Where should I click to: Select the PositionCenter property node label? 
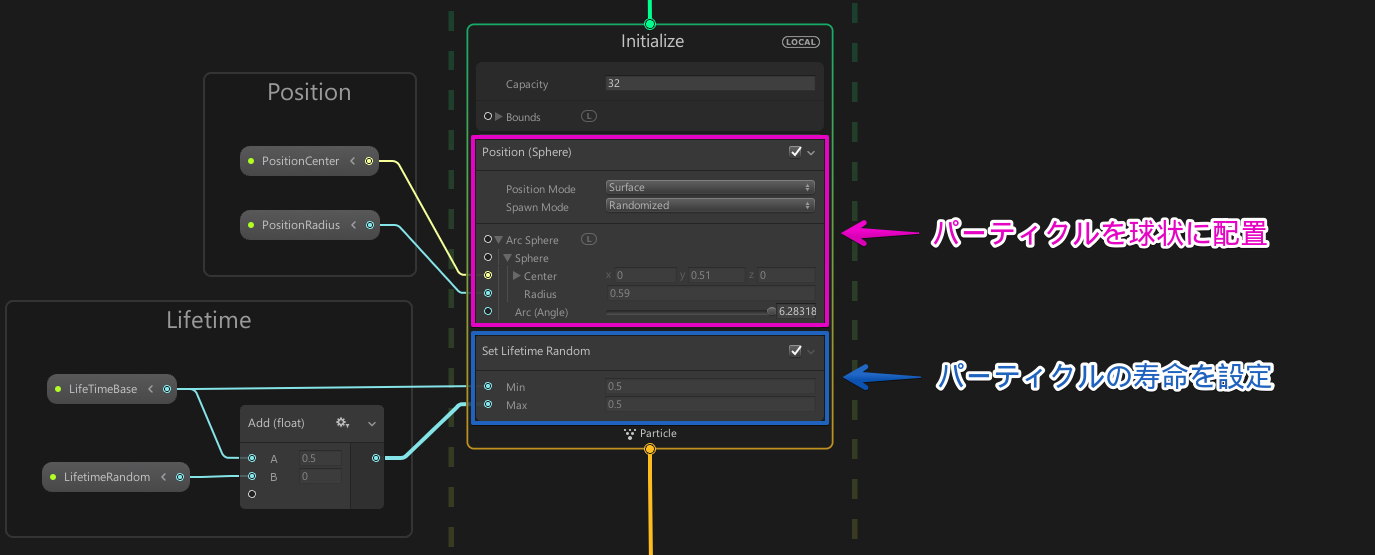click(x=300, y=161)
